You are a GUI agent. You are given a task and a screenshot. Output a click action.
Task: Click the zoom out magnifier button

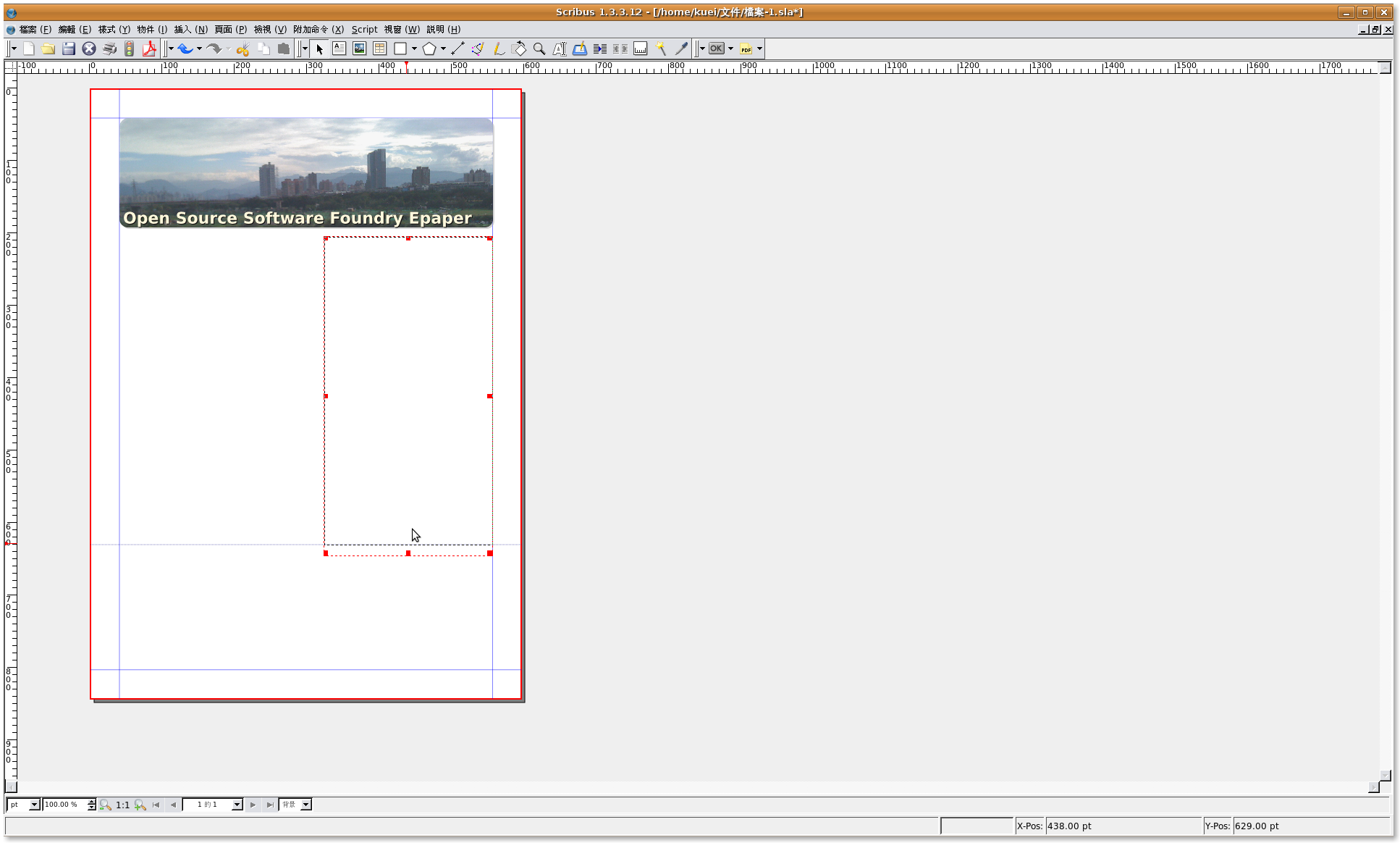[x=106, y=805]
